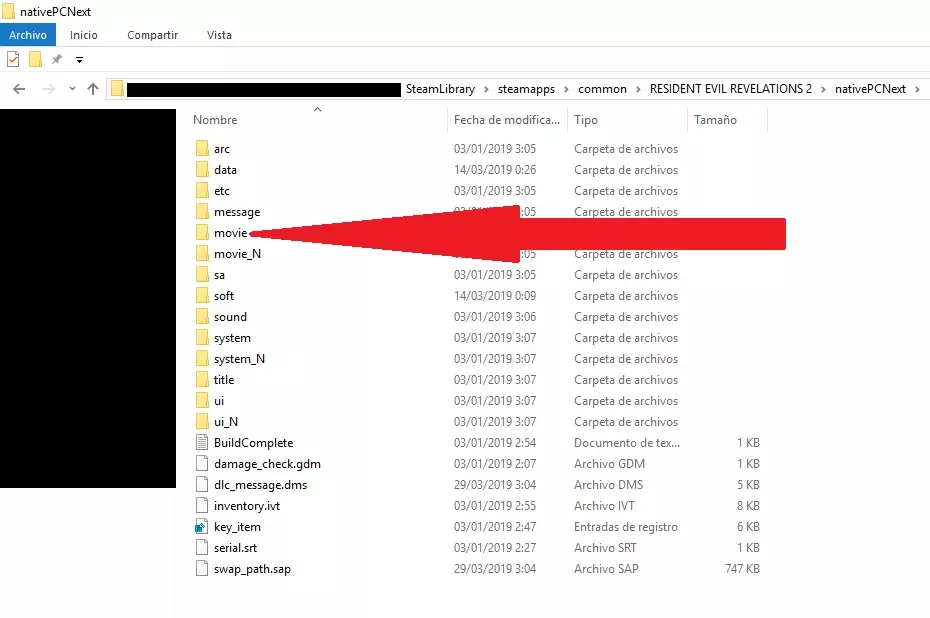This screenshot has height=618, width=930.
Task: Expand chevron after steamapps breadcrumb
Action: click(566, 90)
